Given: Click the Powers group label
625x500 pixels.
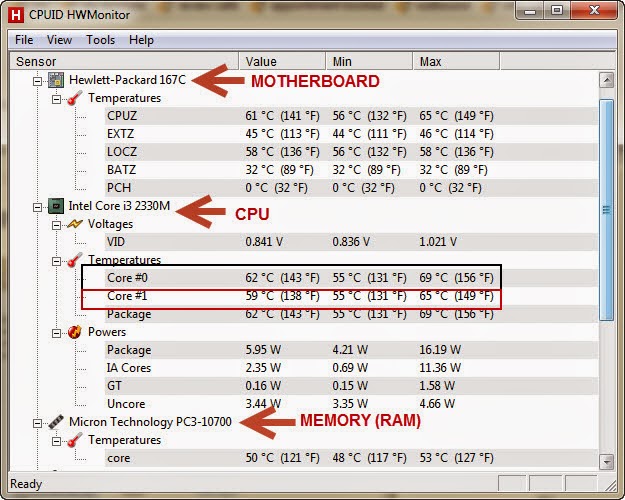Looking at the screenshot, I should (x=107, y=332).
